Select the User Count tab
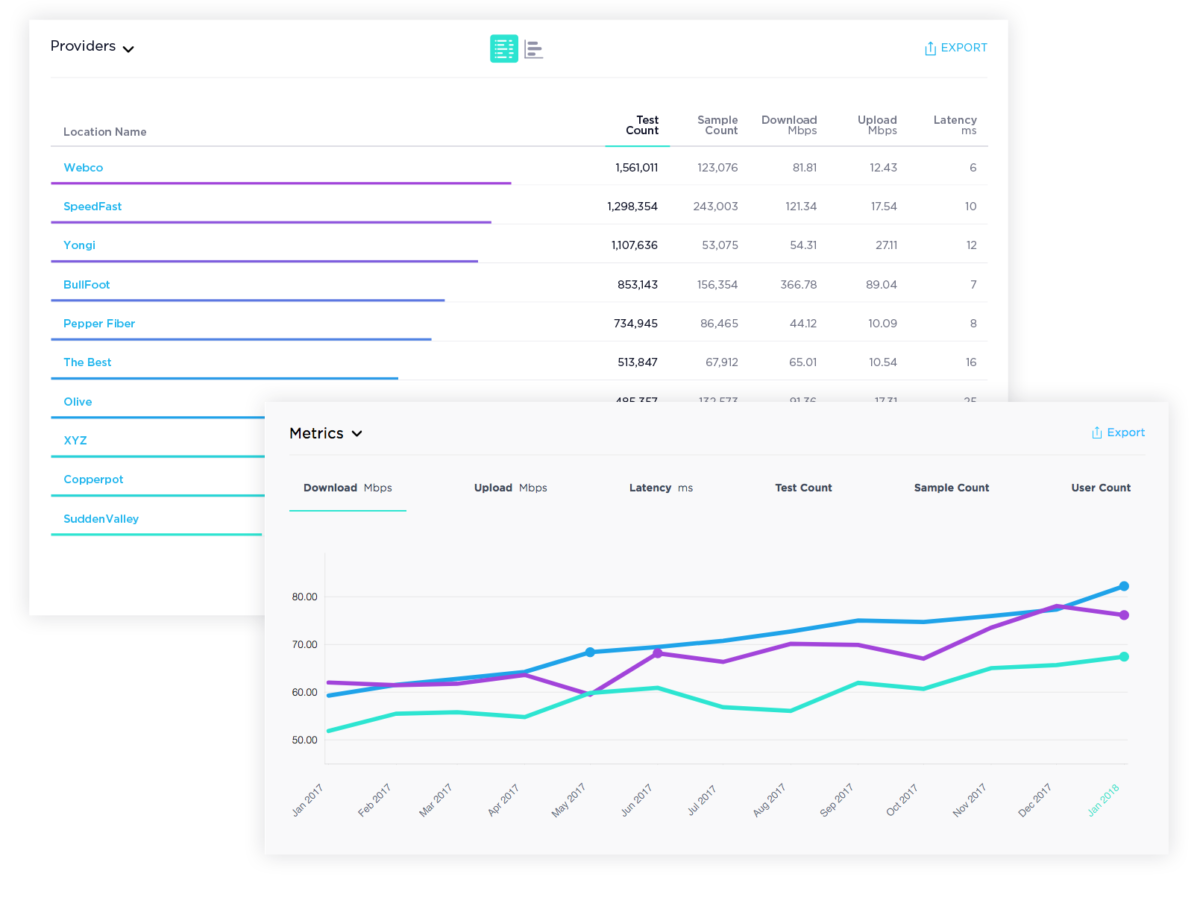This screenshot has height=909, width=1200. (1100, 488)
